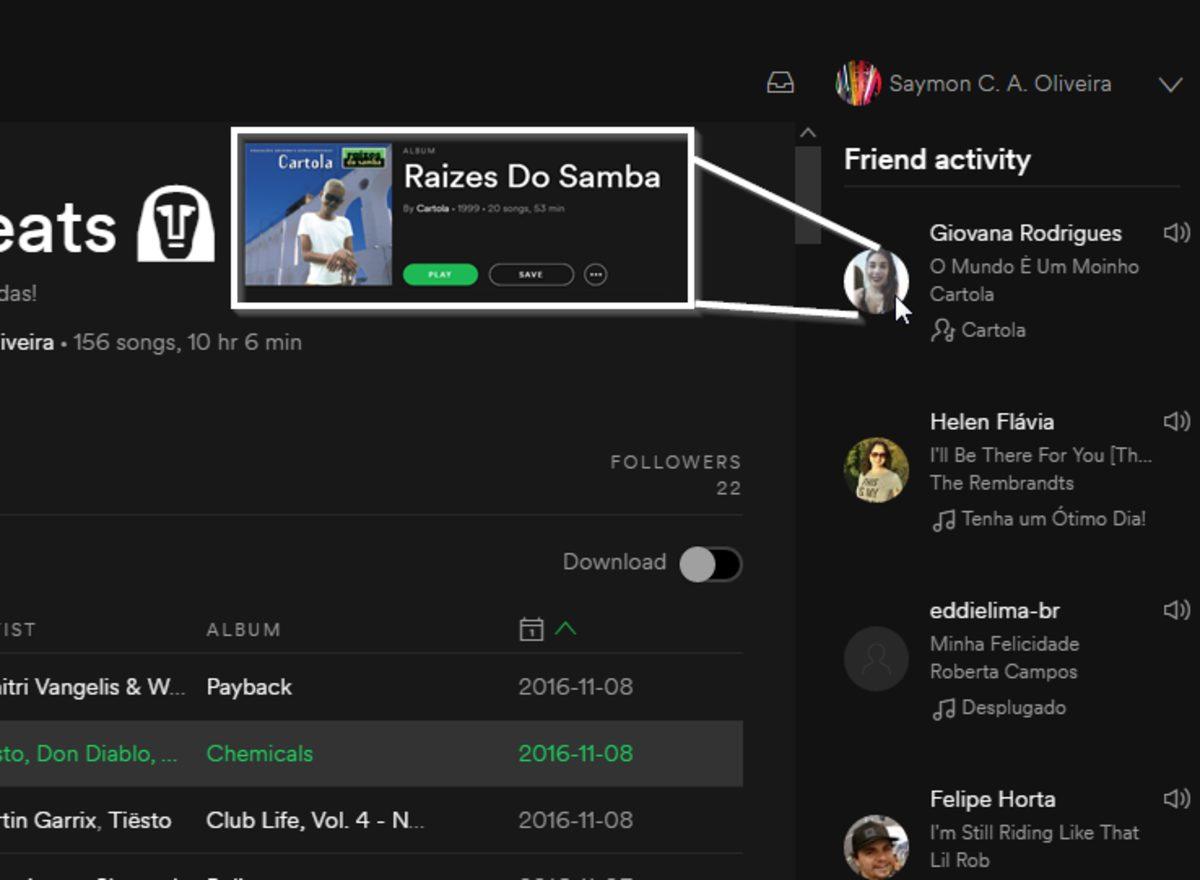Click the up arrow on the scrollbar
Screen dimensions: 1200x880
[x=809, y=131]
